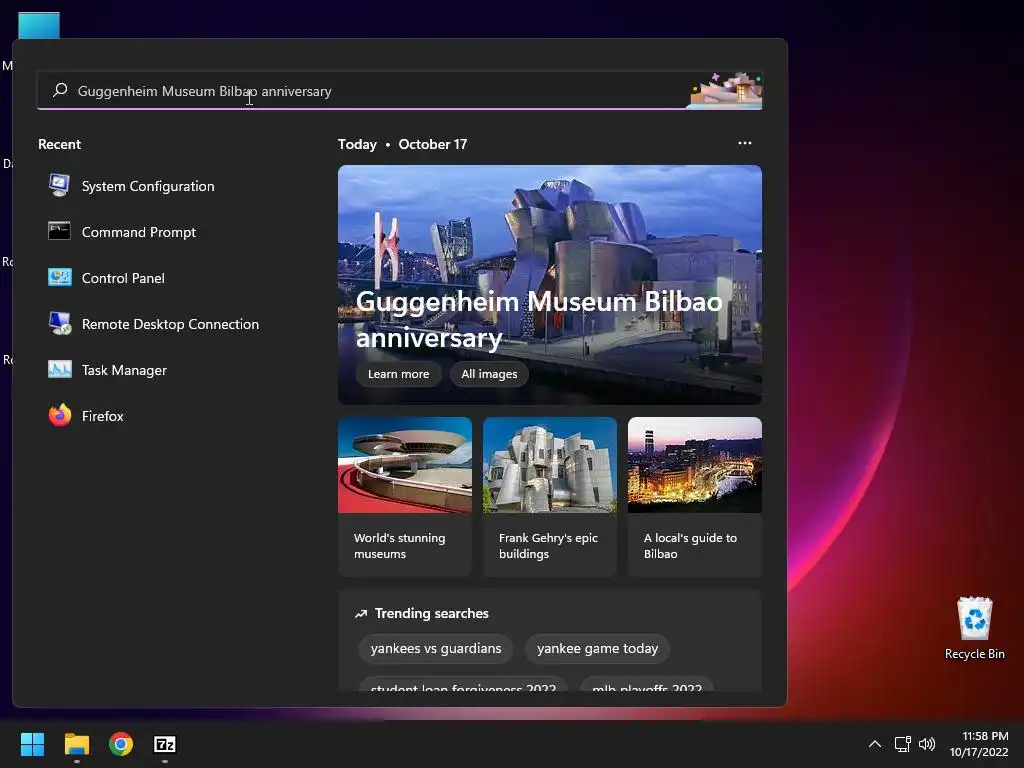Viewport: 1024px width, 768px height.
Task: Click the Firefox icon in Recent list
Action: (x=59, y=415)
